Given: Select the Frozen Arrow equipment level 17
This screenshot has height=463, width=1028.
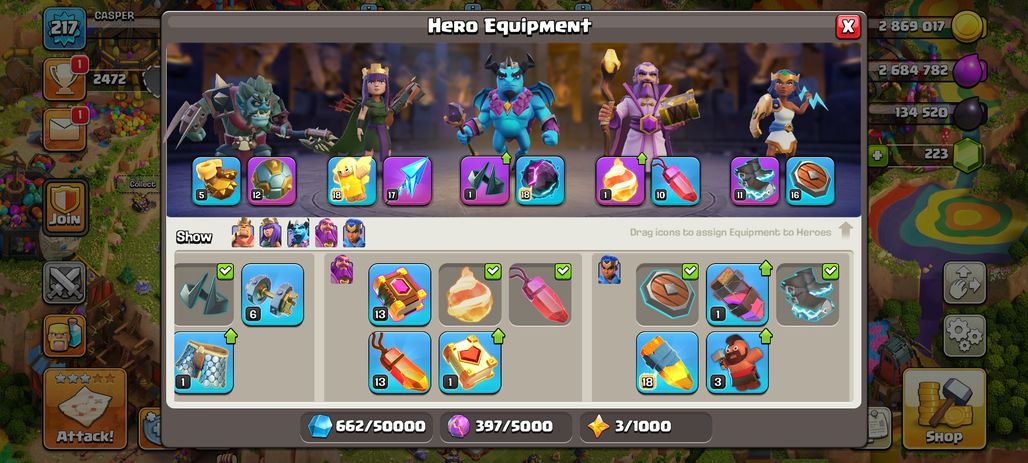Looking at the screenshot, I should [x=407, y=181].
